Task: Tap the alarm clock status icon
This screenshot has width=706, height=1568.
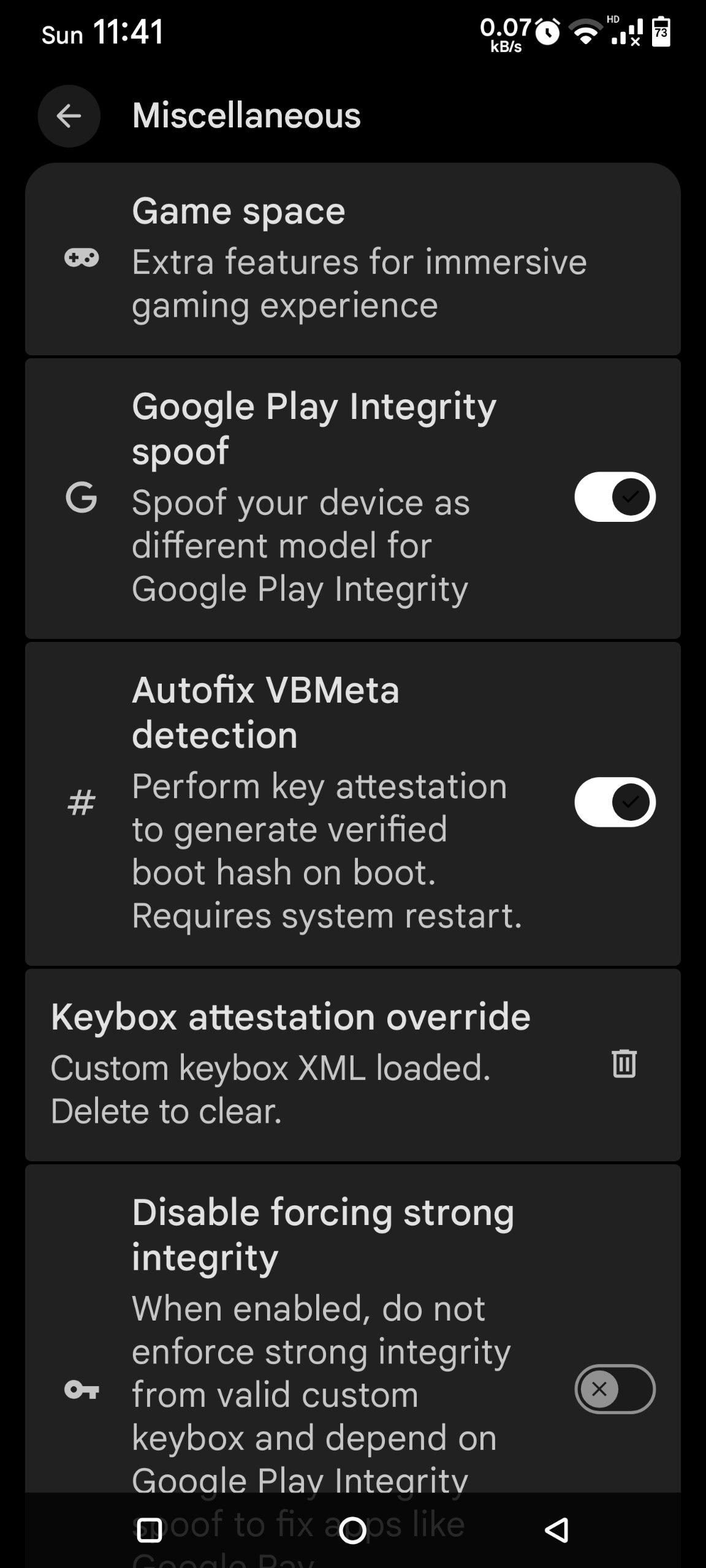Action: pyautogui.click(x=547, y=32)
